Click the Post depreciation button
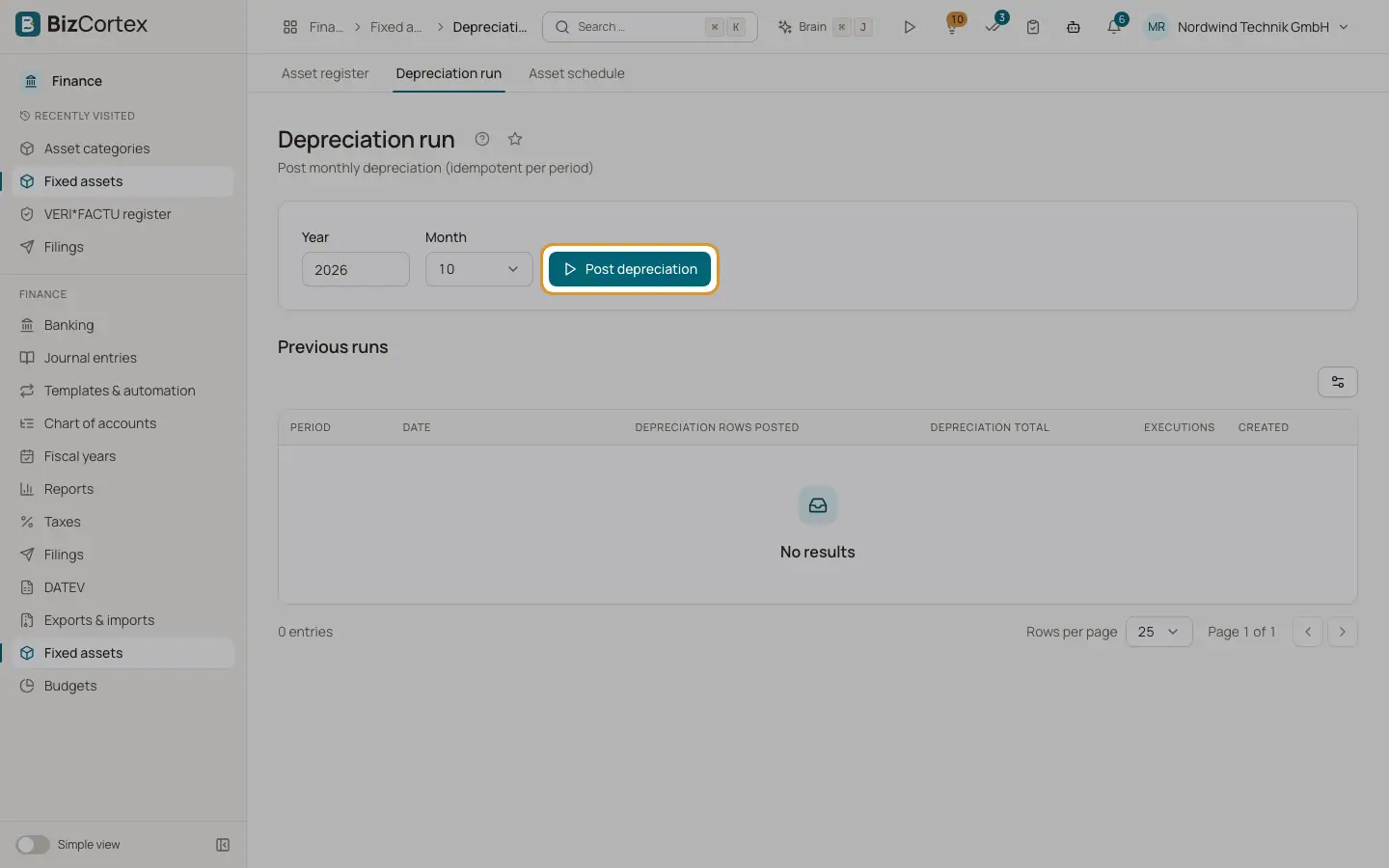 coord(630,269)
